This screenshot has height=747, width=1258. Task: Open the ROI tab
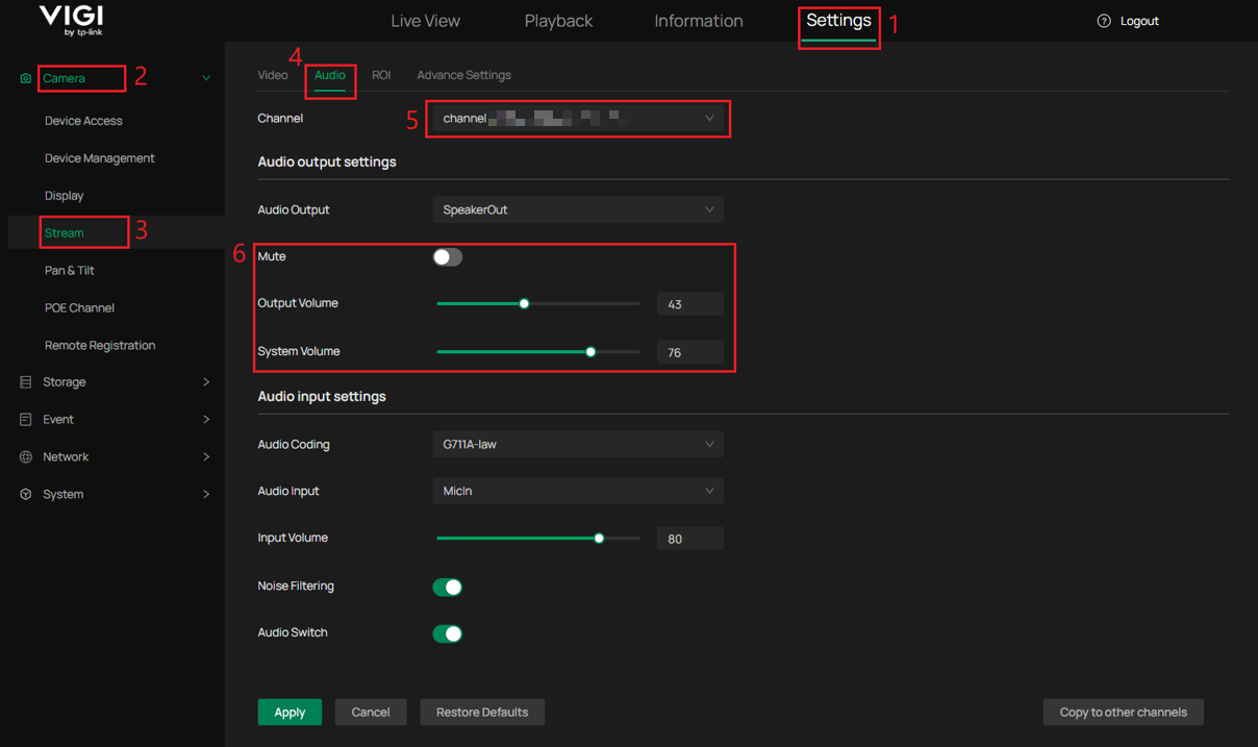tap(381, 75)
